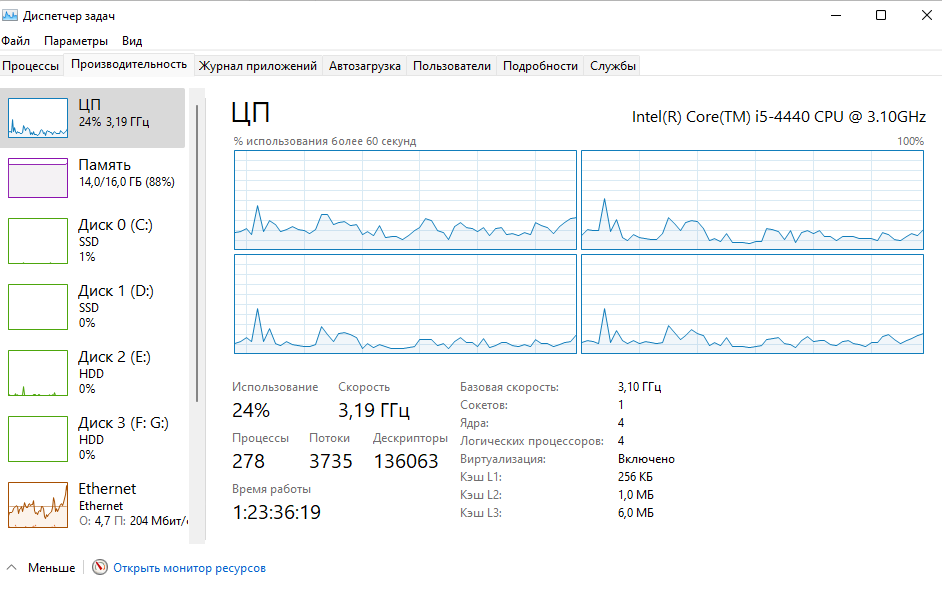Open the Память usage graph icon

tap(38, 178)
